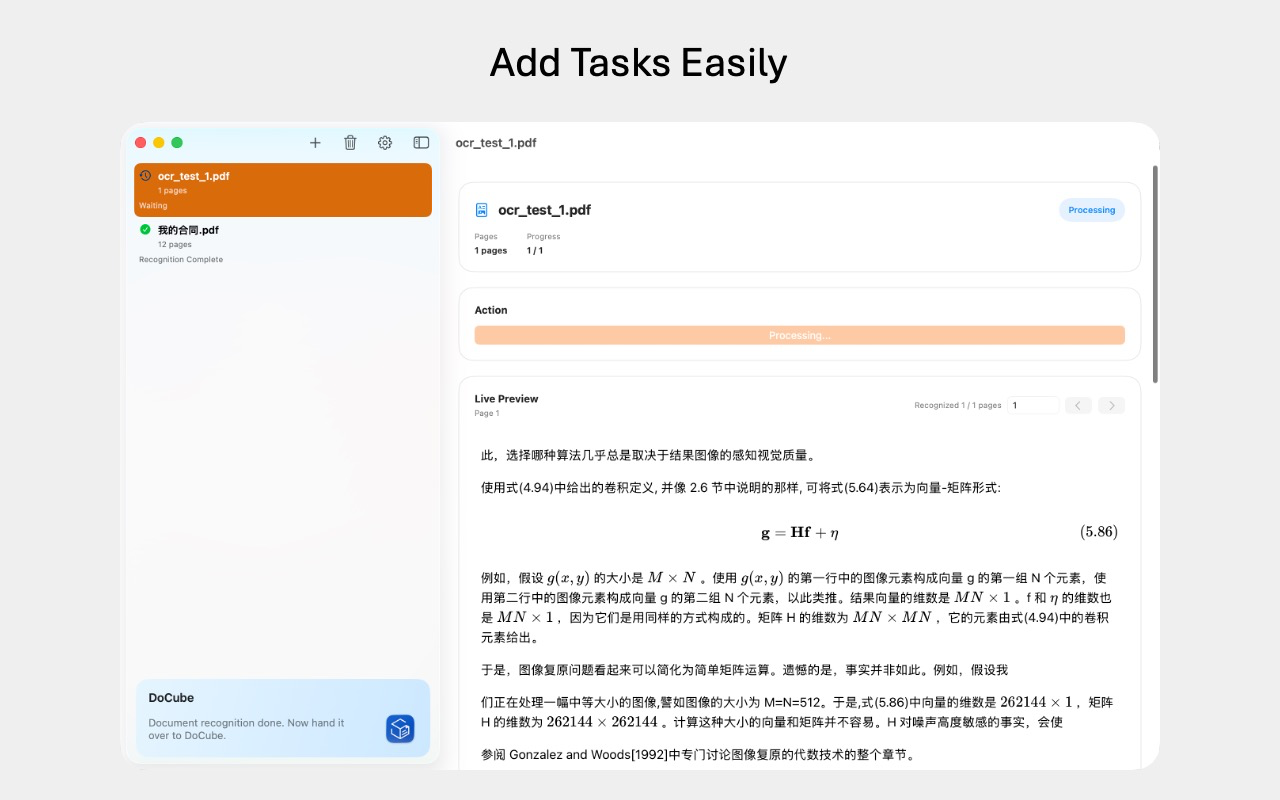Click the green zoom window button
Image resolution: width=1280 pixels, height=800 pixels.
click(177, 143)
